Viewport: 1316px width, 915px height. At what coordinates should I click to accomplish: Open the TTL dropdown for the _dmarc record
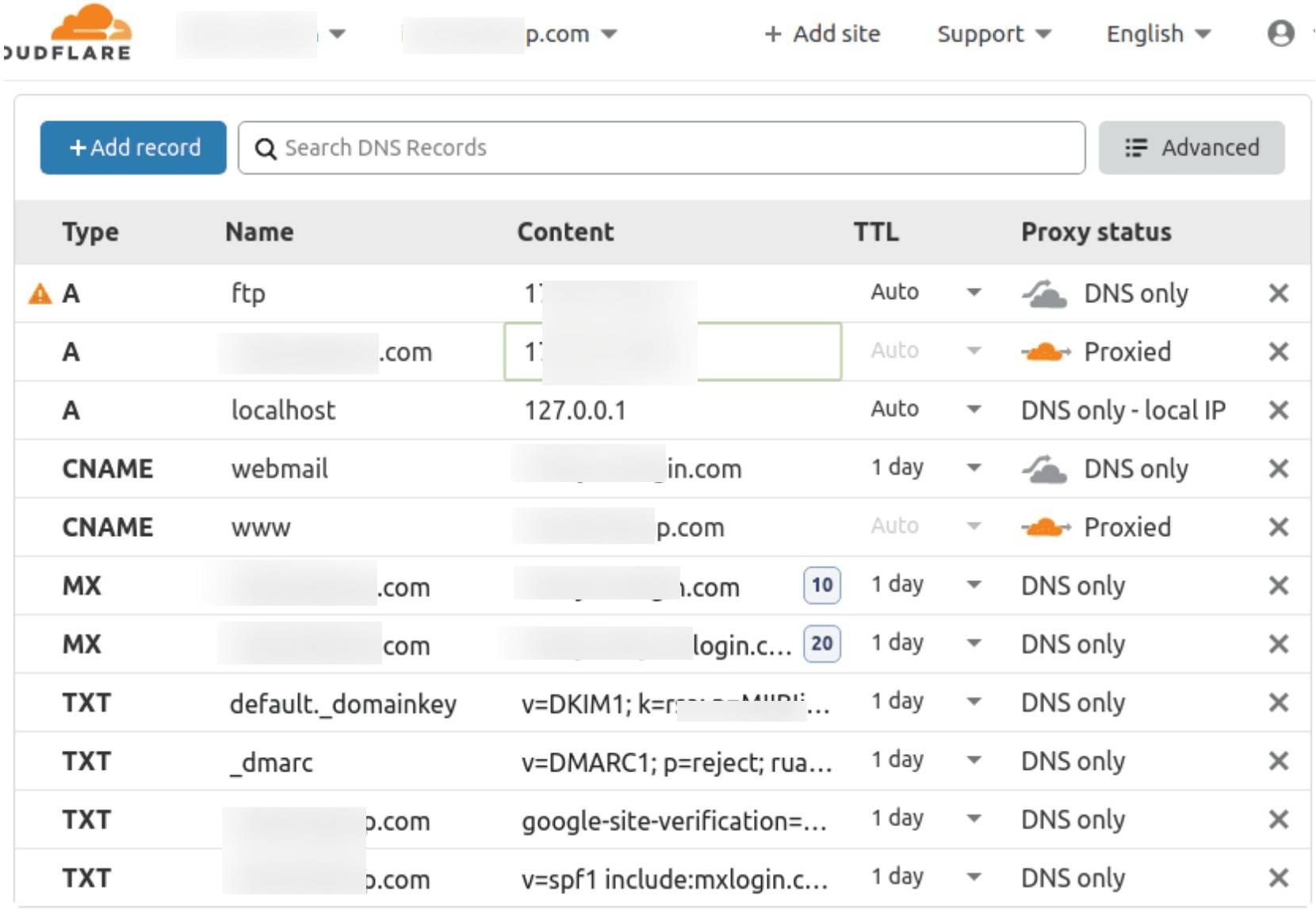click(974, 760)
